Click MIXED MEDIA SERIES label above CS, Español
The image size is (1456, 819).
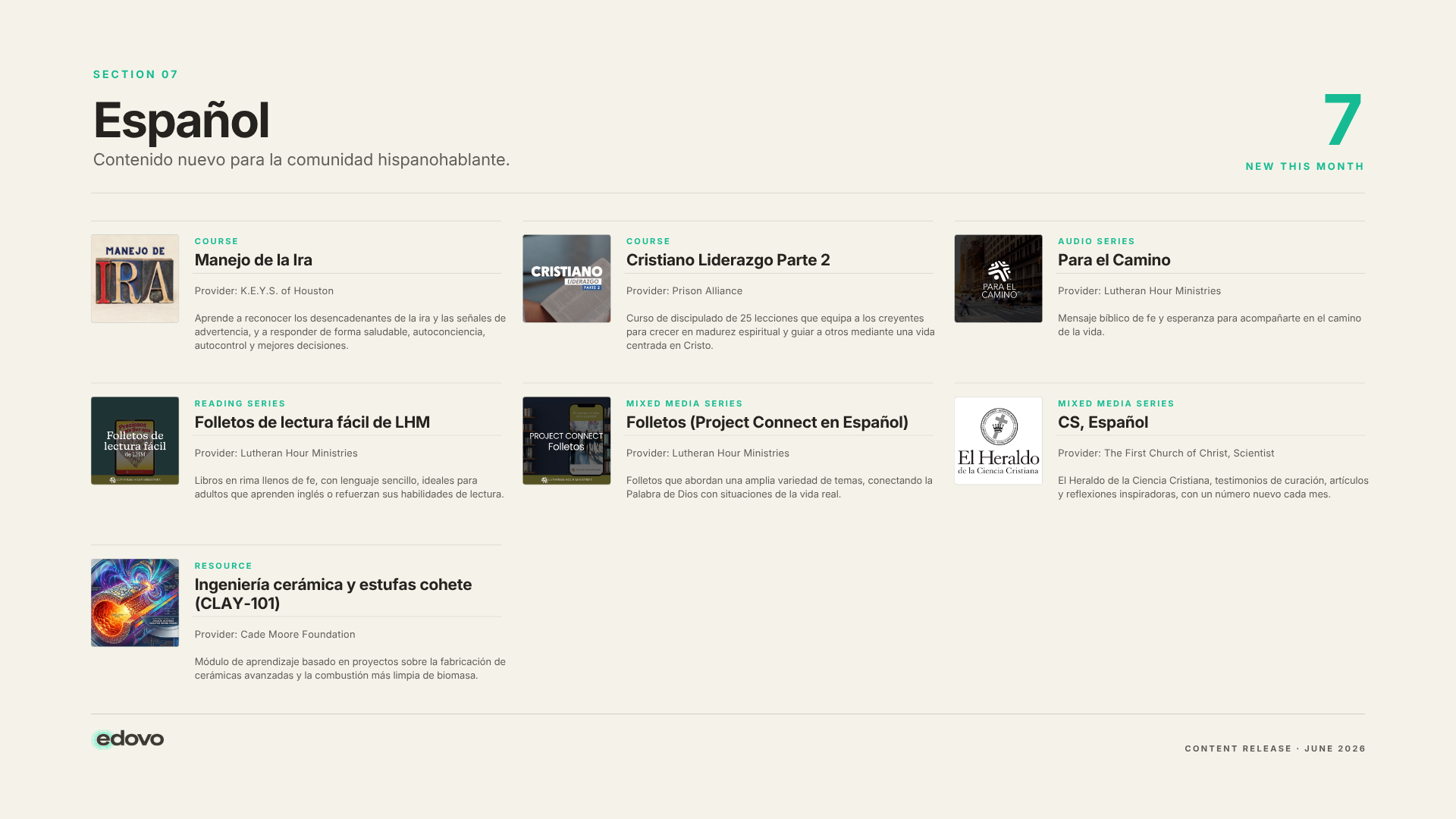coord(1116,403)
